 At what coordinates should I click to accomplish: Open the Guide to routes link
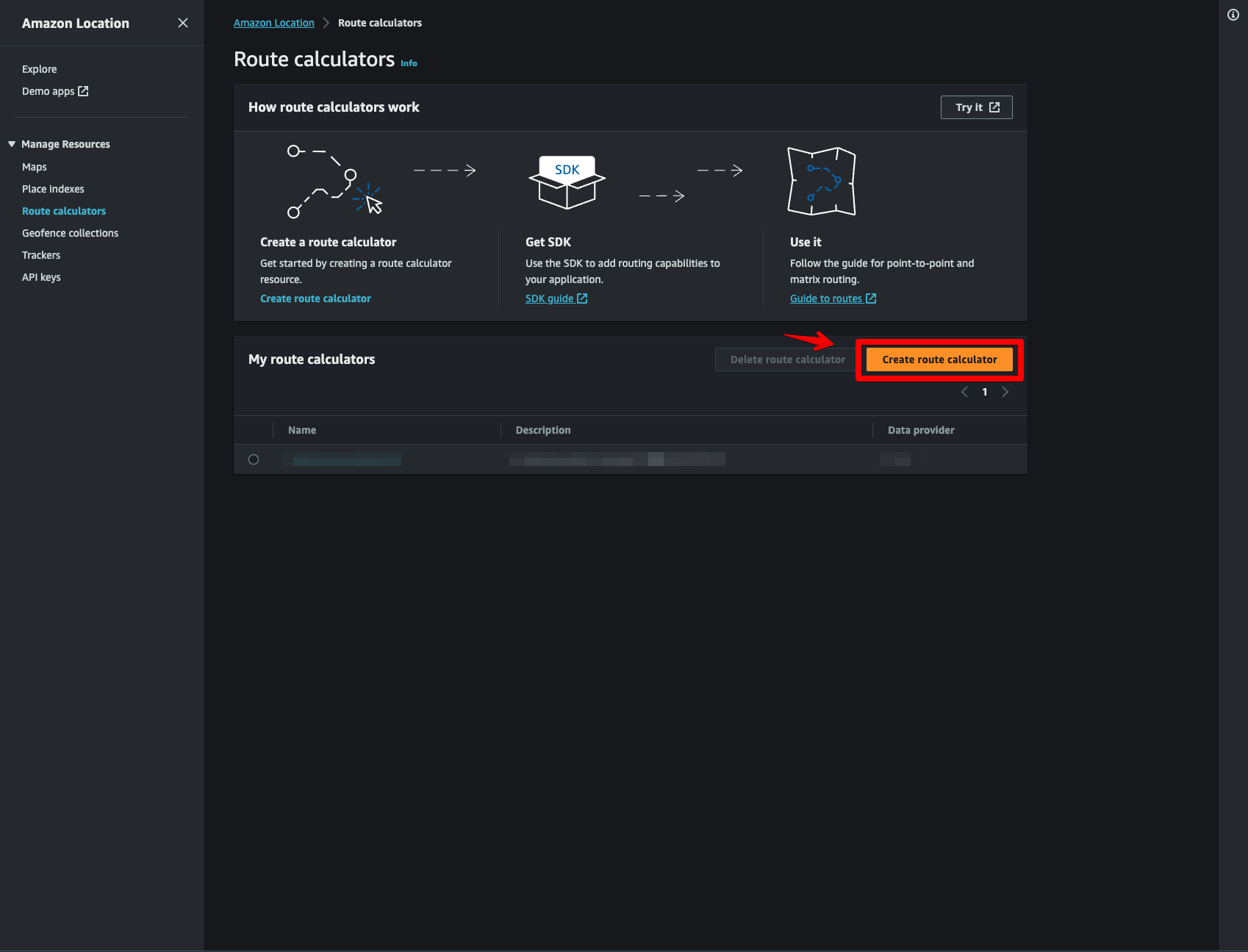coord(833,298)
